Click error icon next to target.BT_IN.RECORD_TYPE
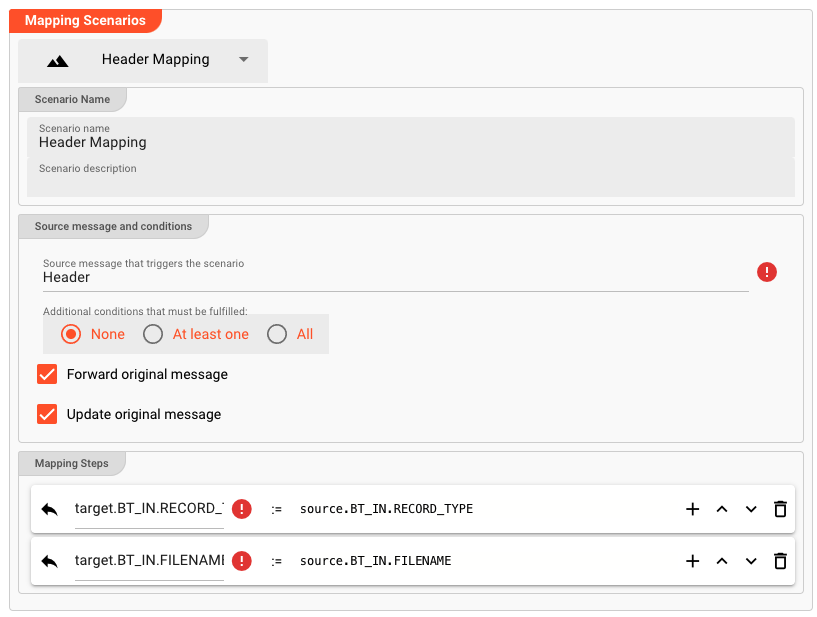817x617 pixels. 242,509
